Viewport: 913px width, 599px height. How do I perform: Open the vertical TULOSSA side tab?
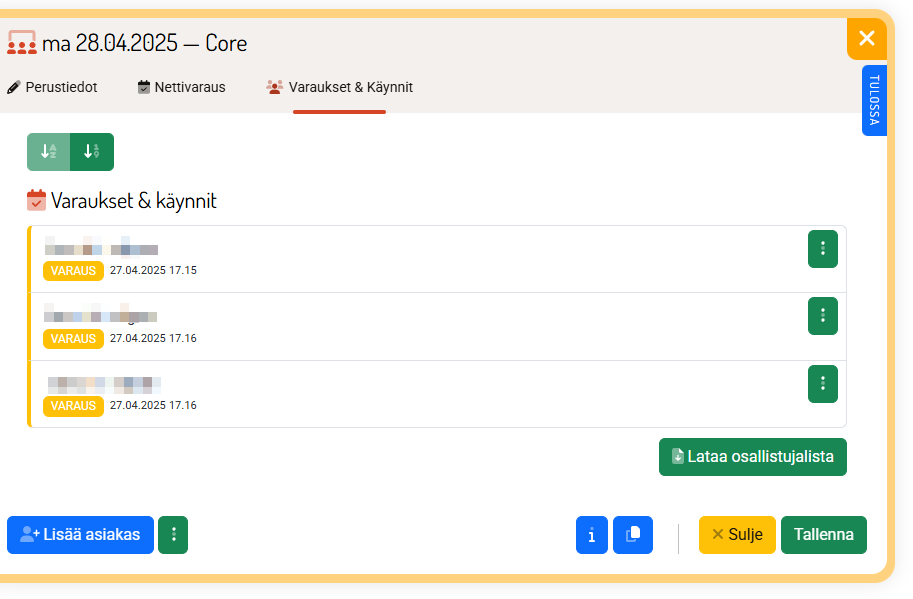[874, 100]
